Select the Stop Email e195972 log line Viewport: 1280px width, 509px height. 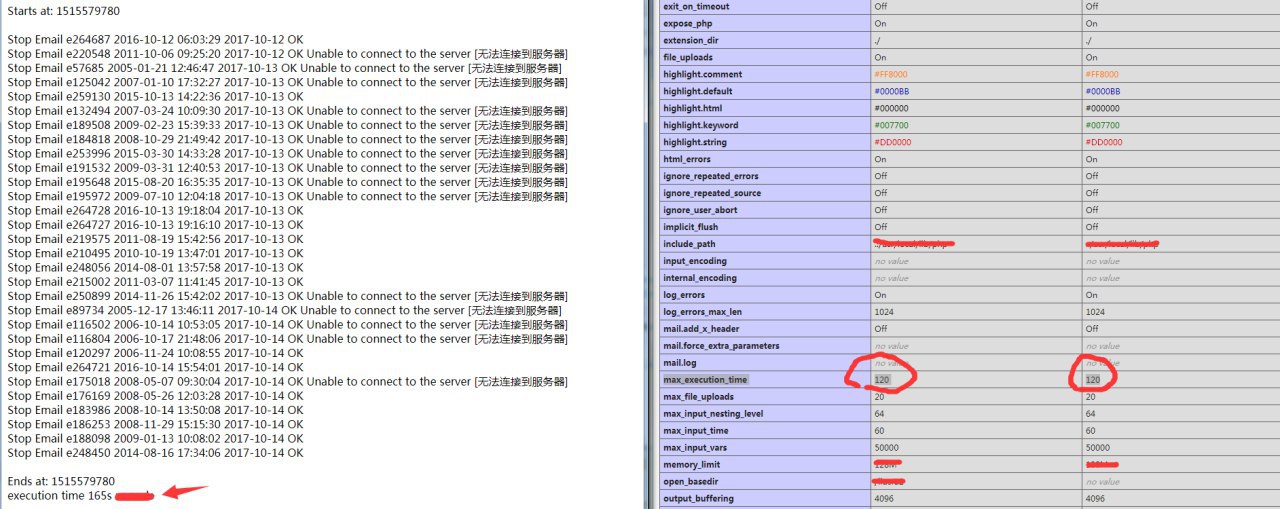tap(288, 196)
